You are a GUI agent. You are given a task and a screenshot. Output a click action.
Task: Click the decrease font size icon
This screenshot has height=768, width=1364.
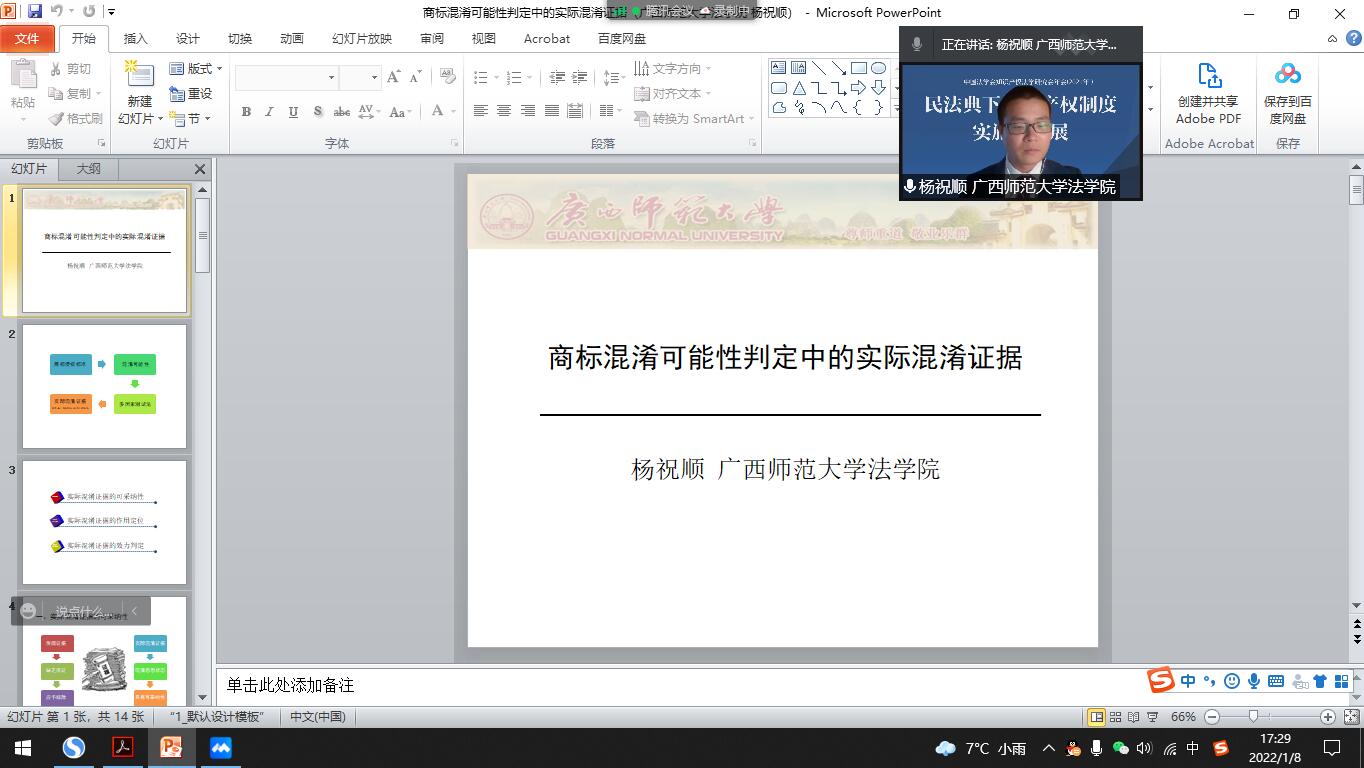coord(415,77)
